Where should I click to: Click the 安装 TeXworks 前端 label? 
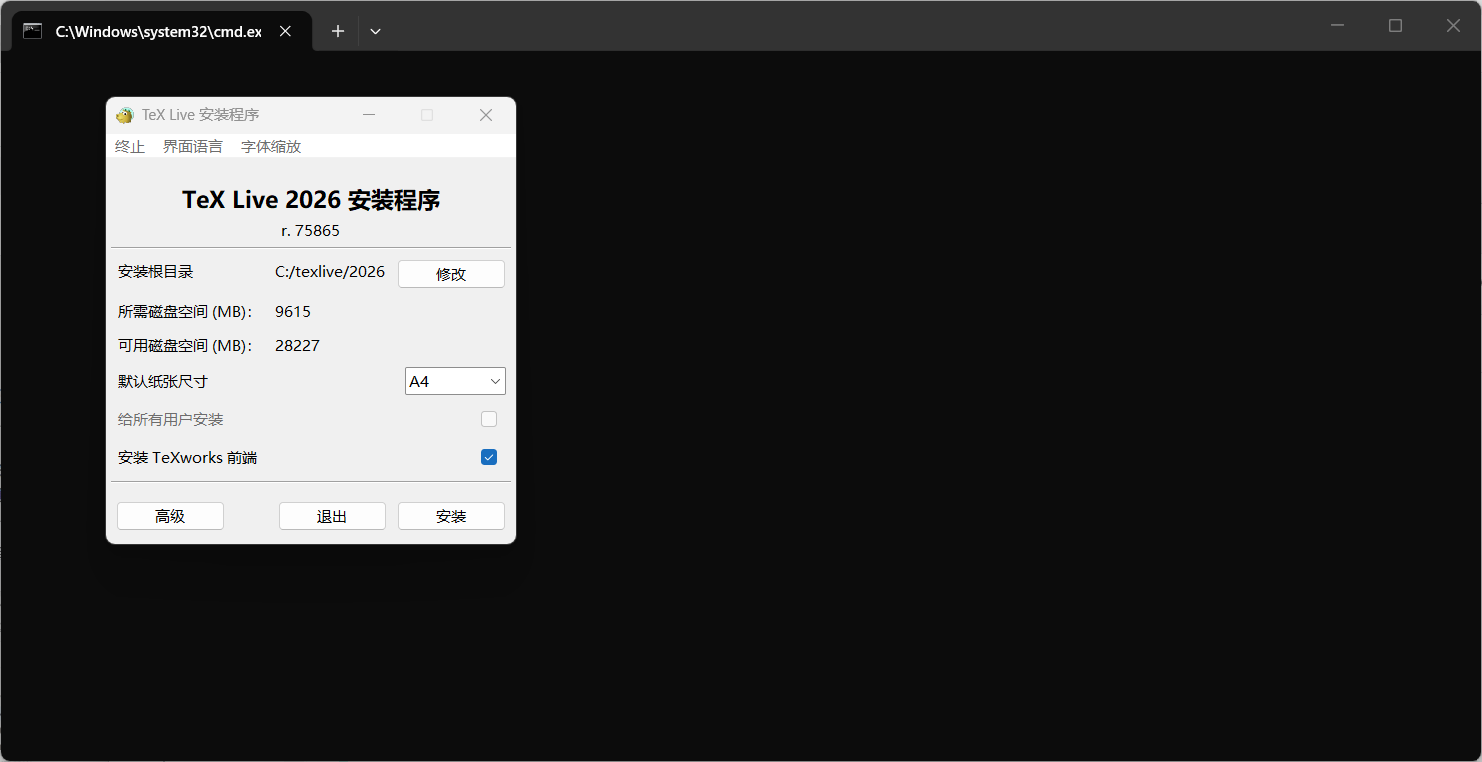coord(188,458)
